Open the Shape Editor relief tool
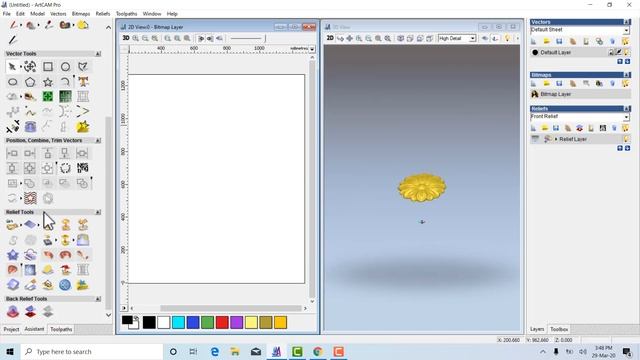The width and height of the screenshot is (640, 360). (12, 225)
